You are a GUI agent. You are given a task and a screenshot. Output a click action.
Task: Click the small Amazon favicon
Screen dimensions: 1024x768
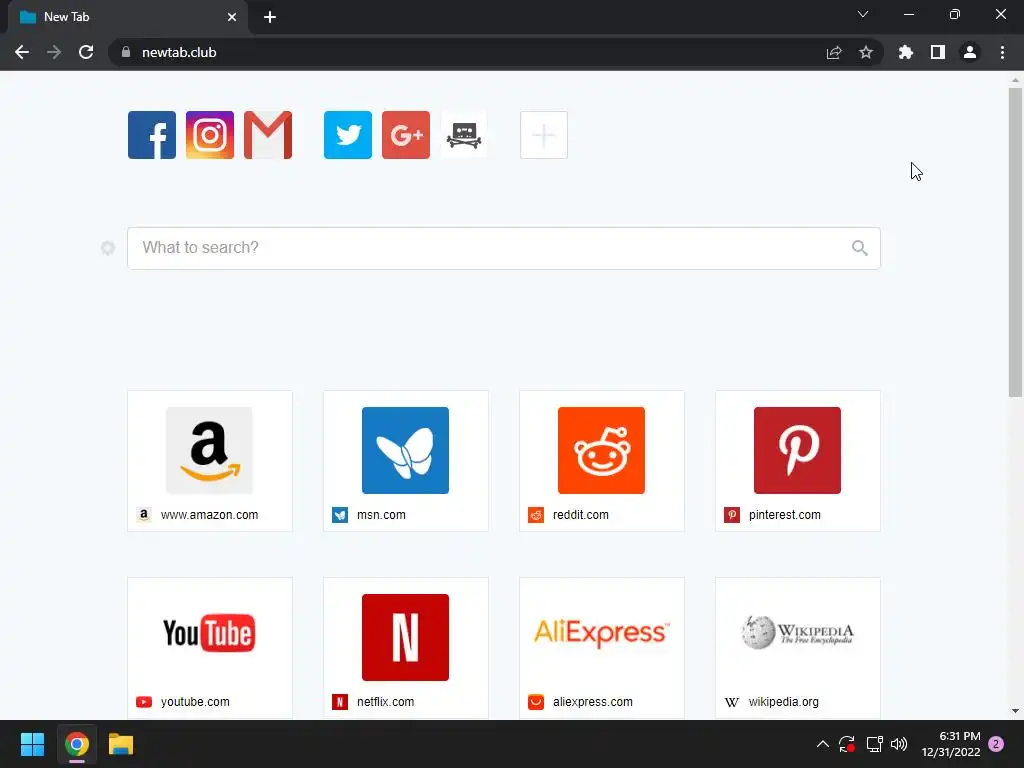coord(144,515)
